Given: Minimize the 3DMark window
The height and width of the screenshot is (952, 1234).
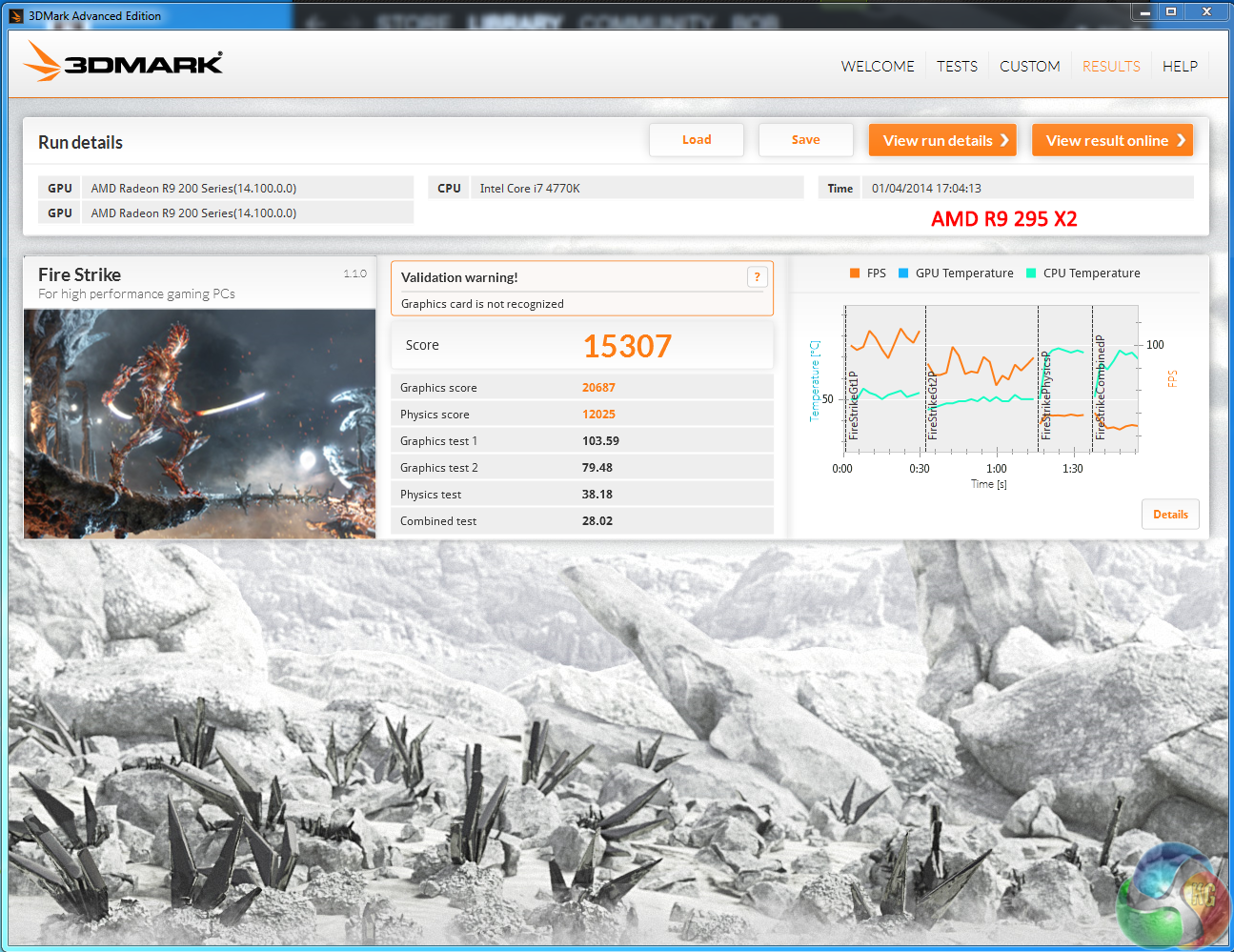Looking at the screenshot, I should 1144,11.
